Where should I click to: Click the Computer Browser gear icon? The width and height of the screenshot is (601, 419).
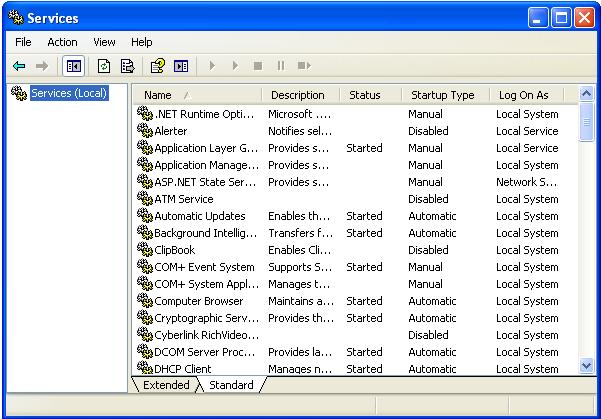pyautogui.click(x=145, y=301)
